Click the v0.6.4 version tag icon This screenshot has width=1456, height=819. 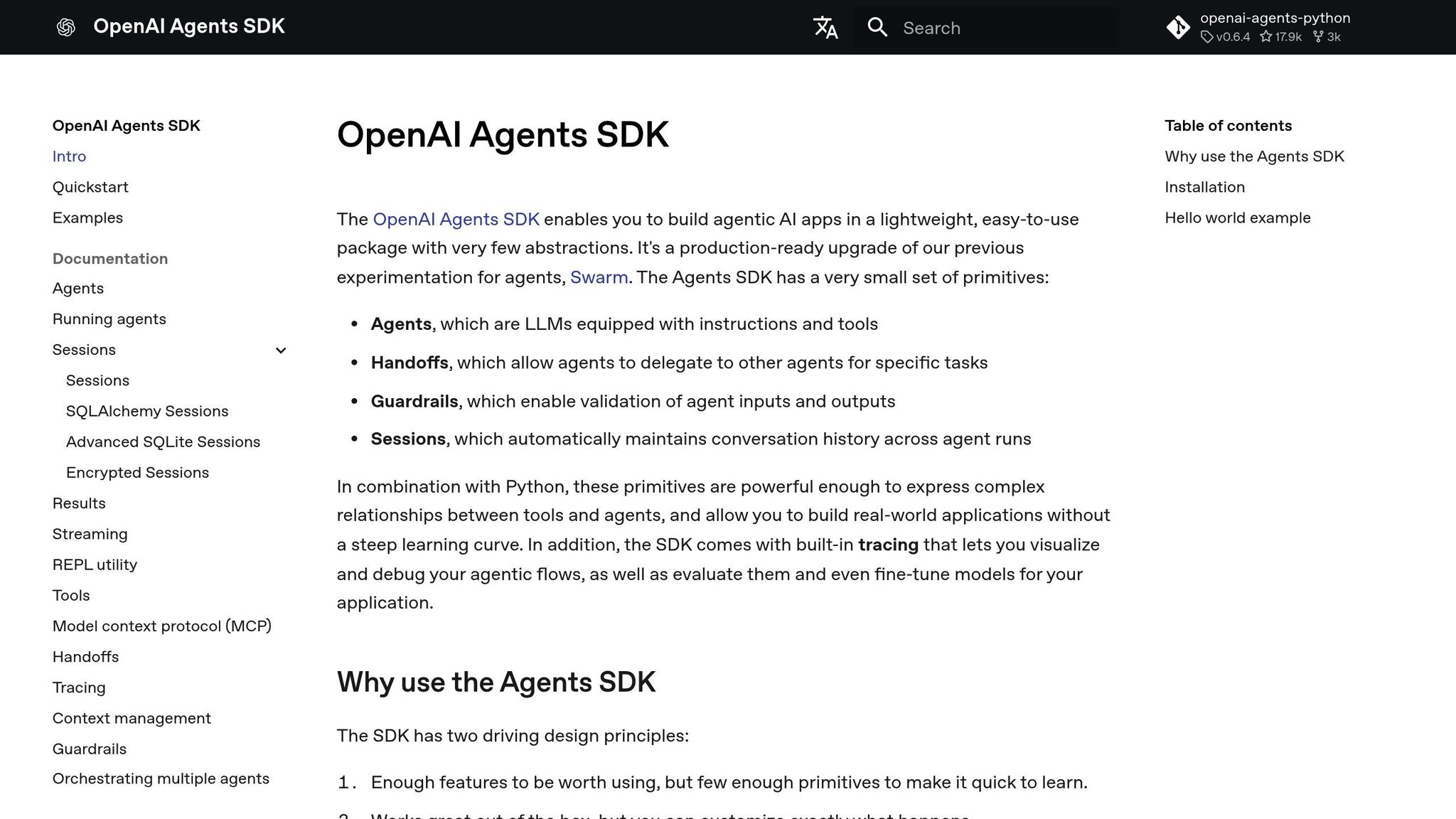tap(1209, 37)
